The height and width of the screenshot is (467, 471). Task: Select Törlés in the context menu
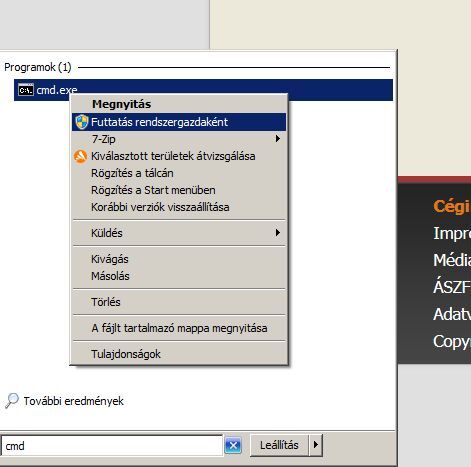click(x=179, y=302)
